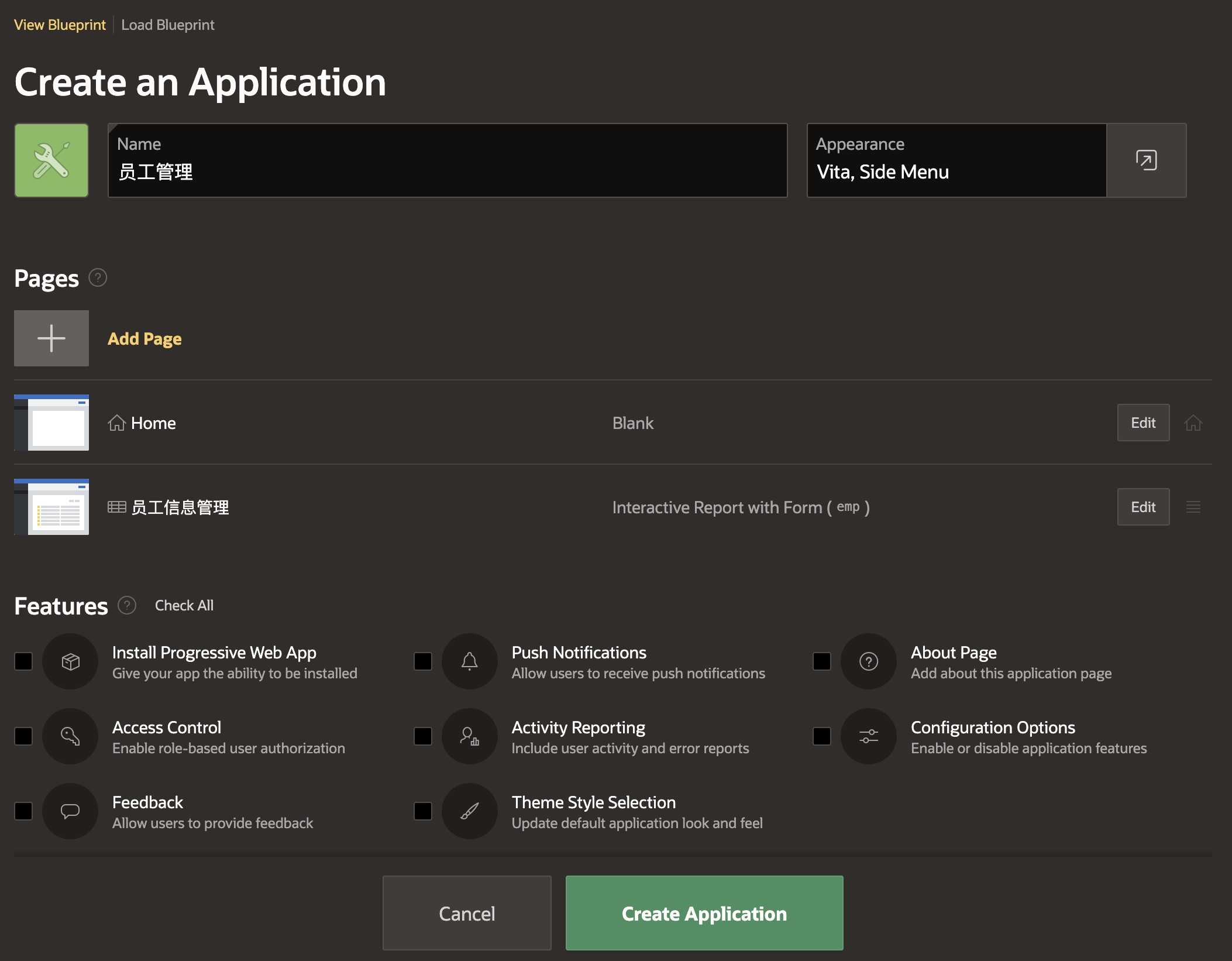The image size is (1232, 961).
Task: Click Edit for the Home page
Action: [x=1142, y=423]
